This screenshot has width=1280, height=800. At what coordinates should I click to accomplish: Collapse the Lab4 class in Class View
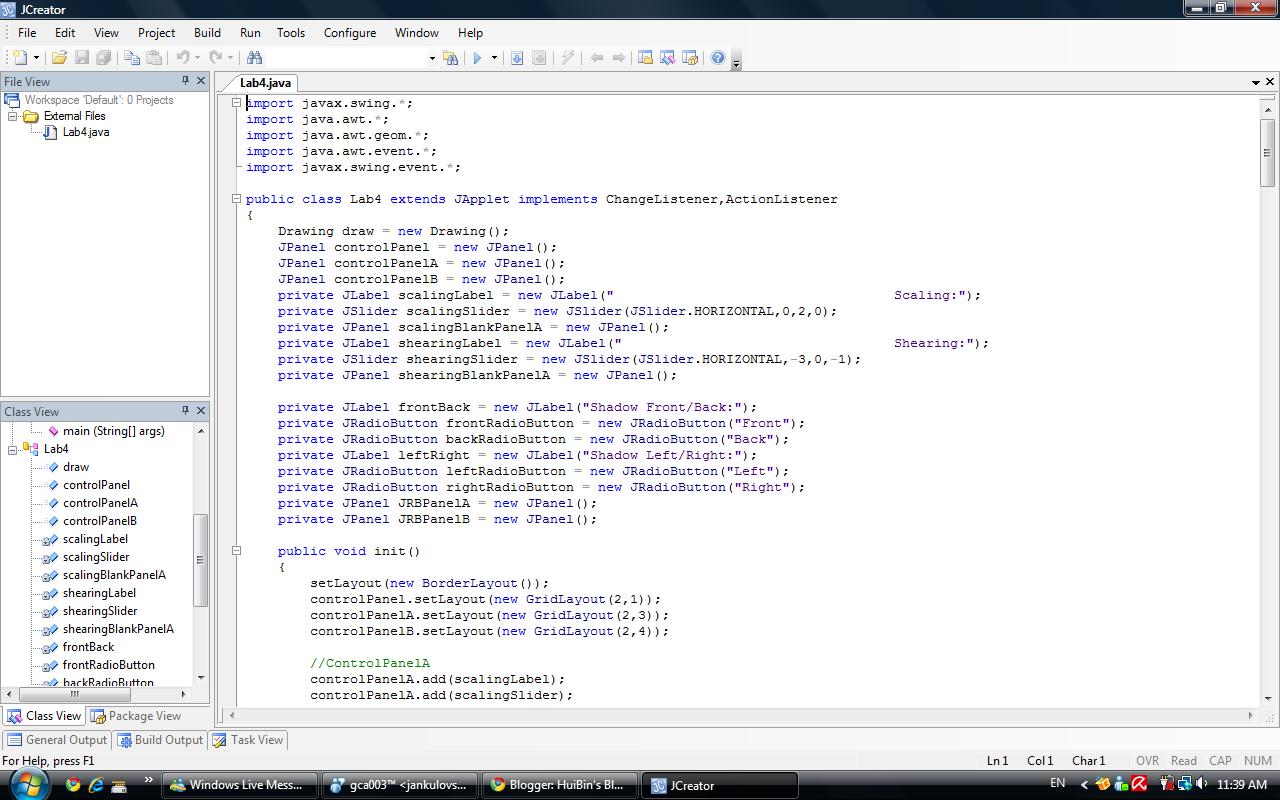(9, 449)
